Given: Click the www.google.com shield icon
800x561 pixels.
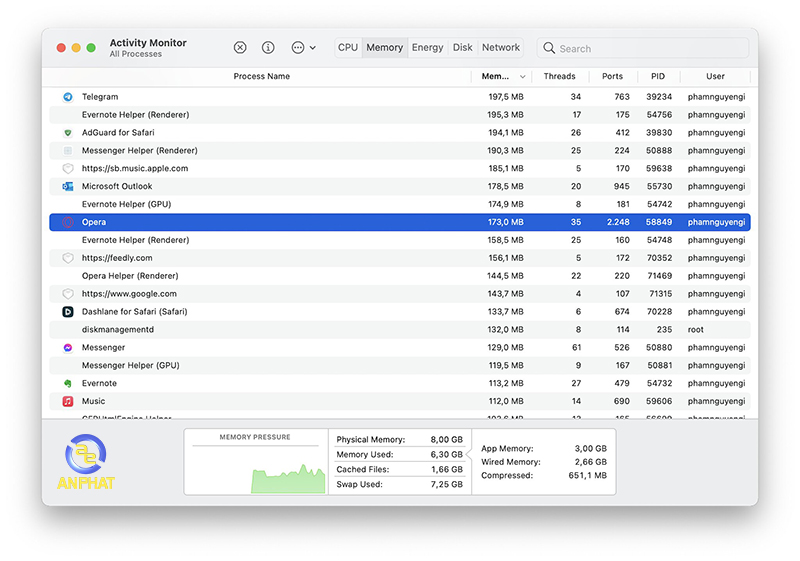Looking at the screenshot, I should point(68,294).
